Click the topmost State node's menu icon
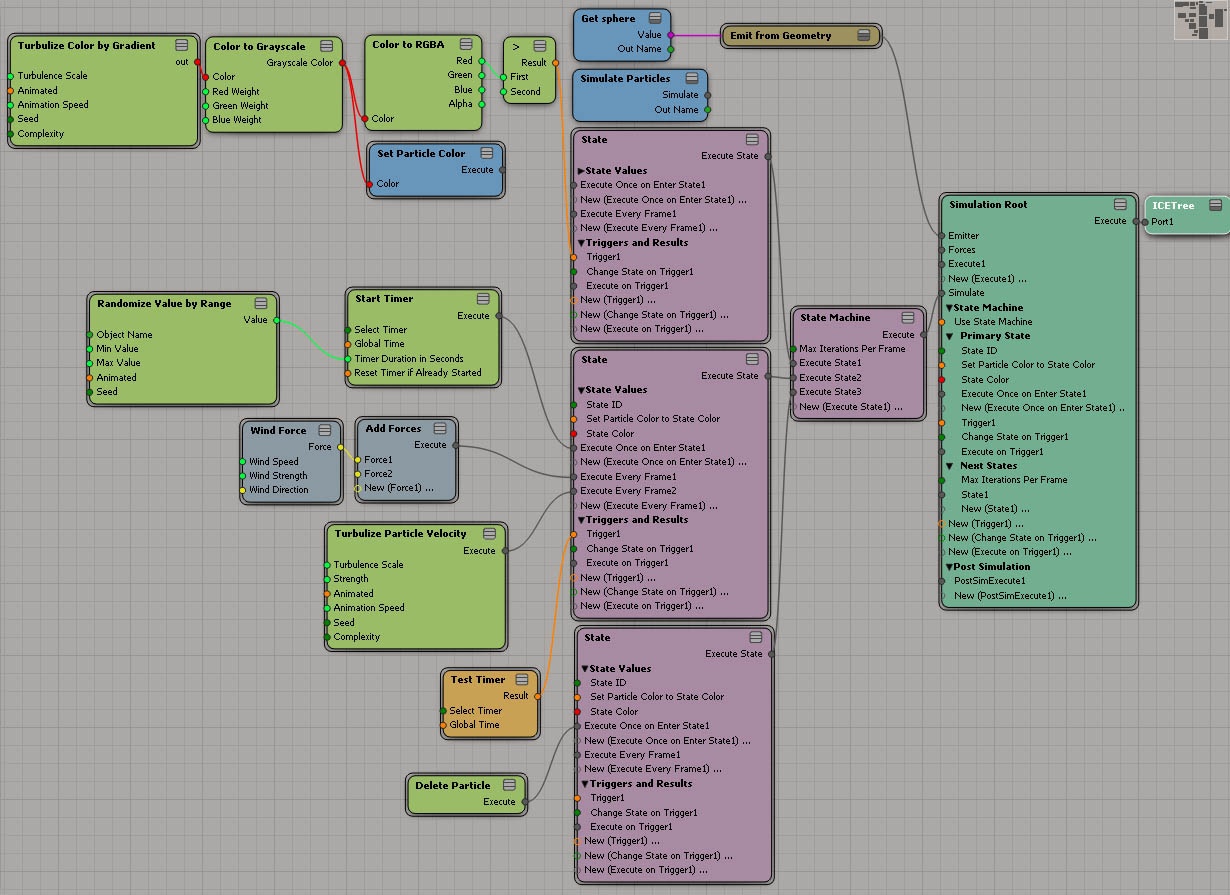 [x=752, y=139]
